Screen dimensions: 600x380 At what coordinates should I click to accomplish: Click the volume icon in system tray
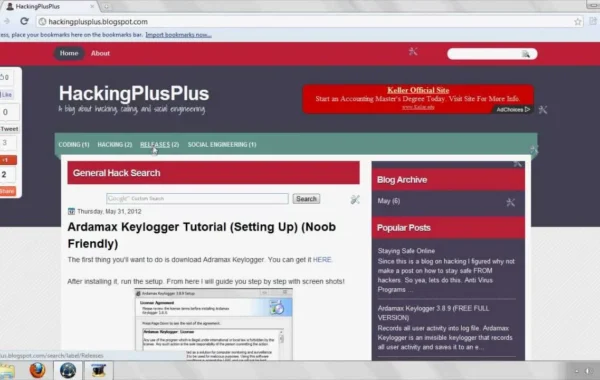point(588,371)
